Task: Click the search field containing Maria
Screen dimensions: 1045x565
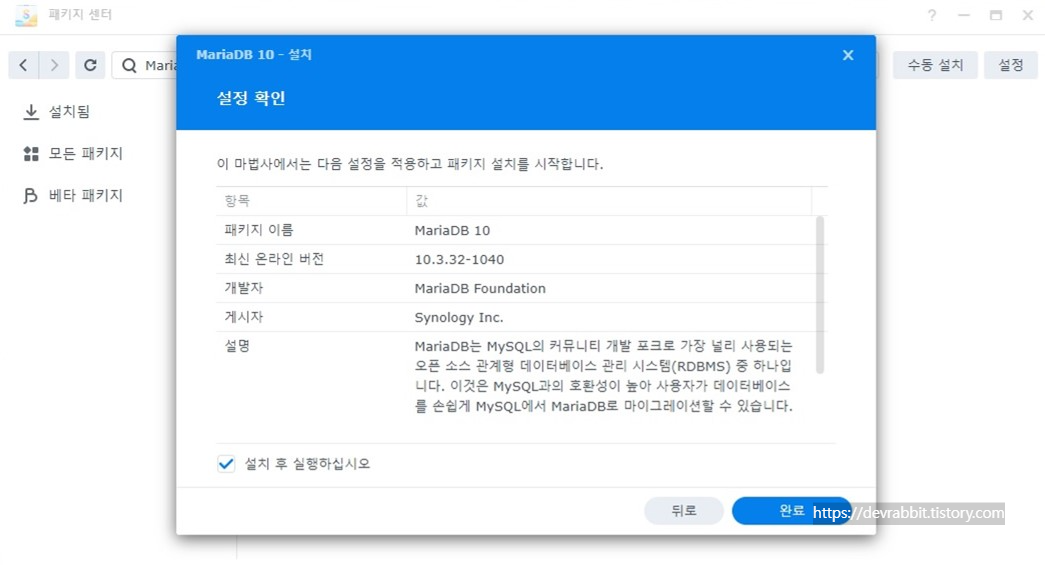Action: [x=145, y=65]
